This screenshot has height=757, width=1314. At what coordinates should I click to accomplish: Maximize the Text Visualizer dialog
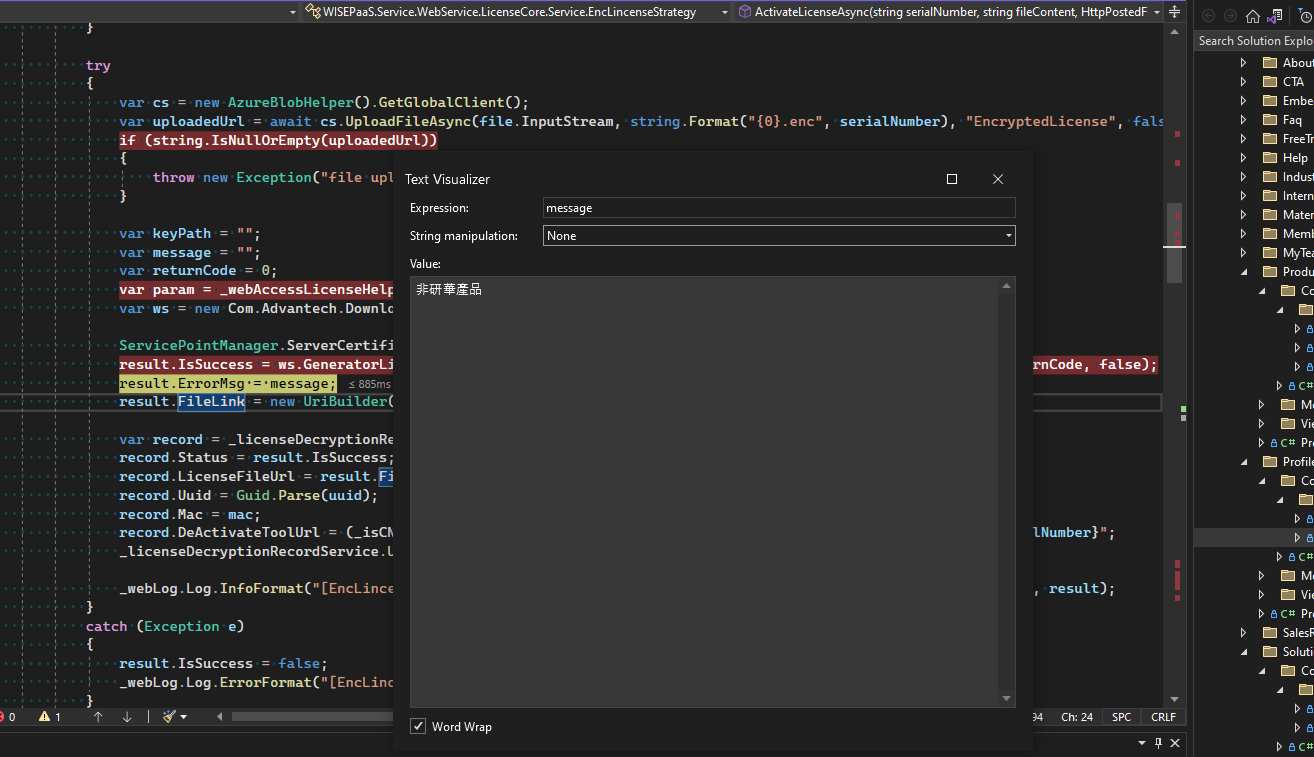click(952, 179)
